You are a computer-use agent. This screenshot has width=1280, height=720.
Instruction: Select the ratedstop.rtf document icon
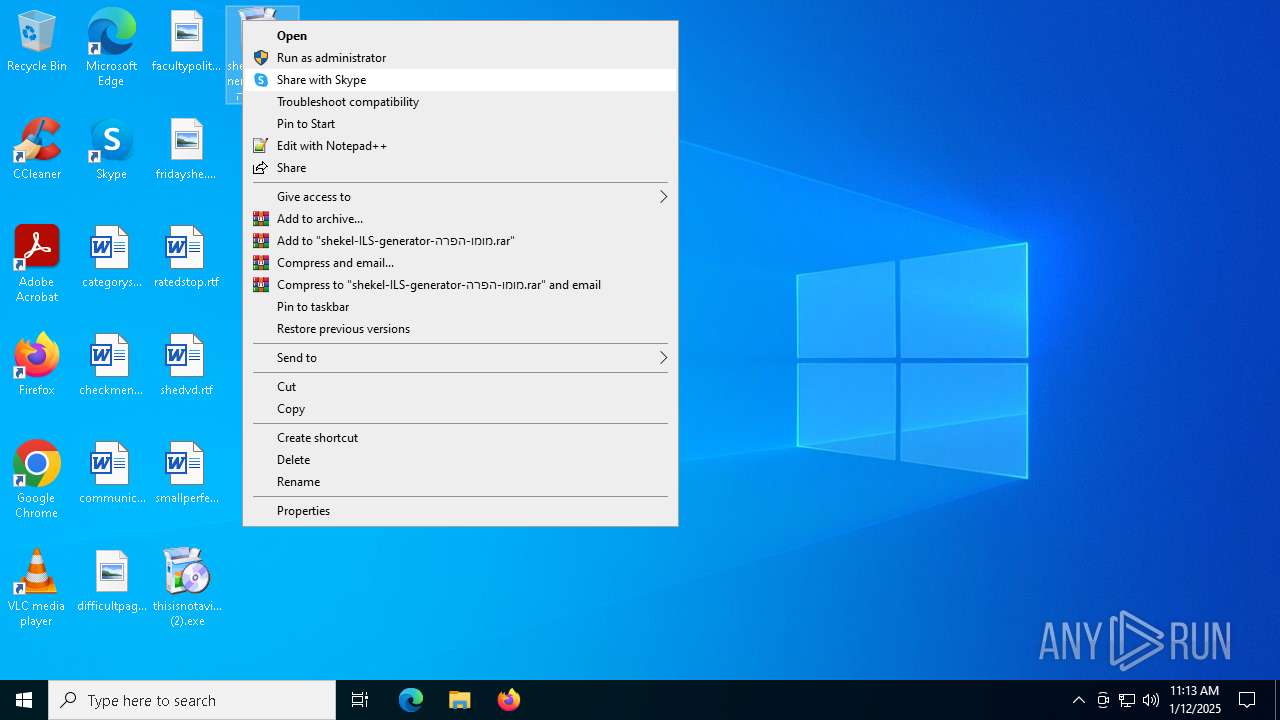coord(186,258)
